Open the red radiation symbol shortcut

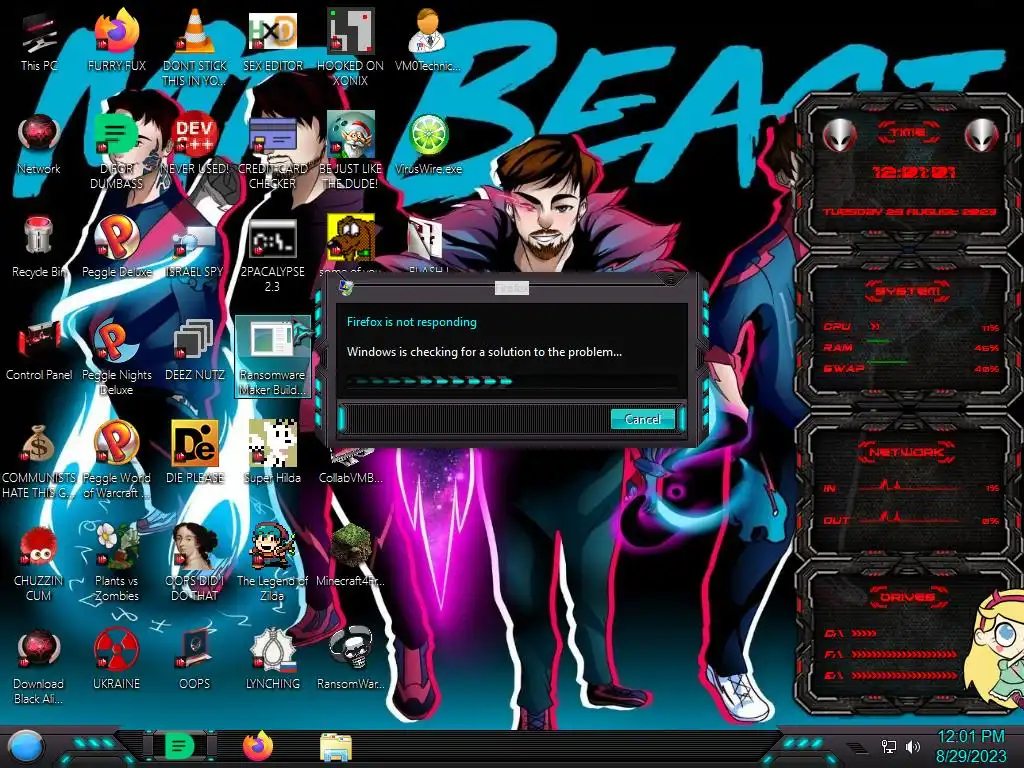pos(117,660)
